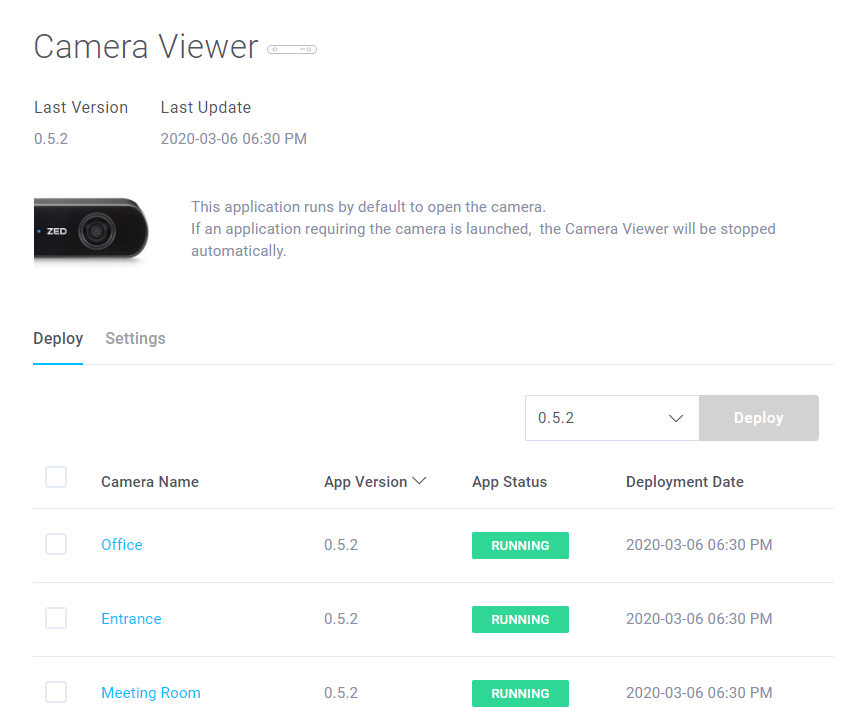Image resolution: width=852 pixels, height=726 pixels.
Task: Click Entrance row deployment date
Action: (699, 618)
